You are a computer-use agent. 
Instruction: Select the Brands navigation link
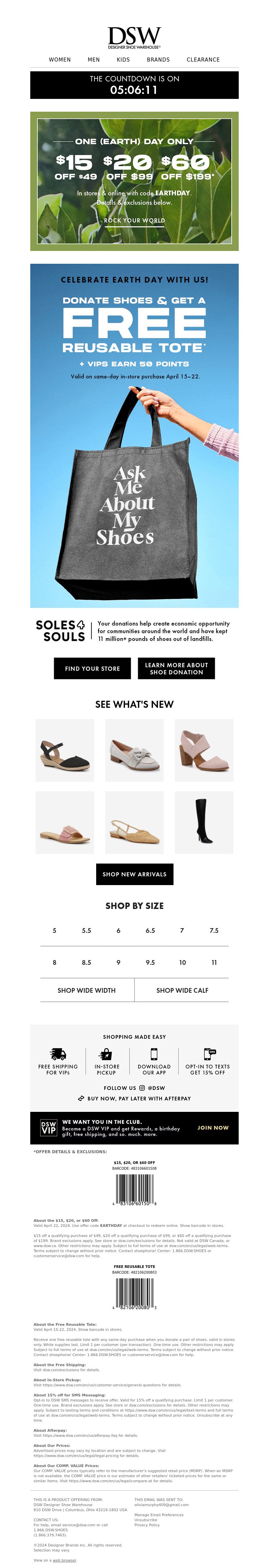tap(158, 60)
